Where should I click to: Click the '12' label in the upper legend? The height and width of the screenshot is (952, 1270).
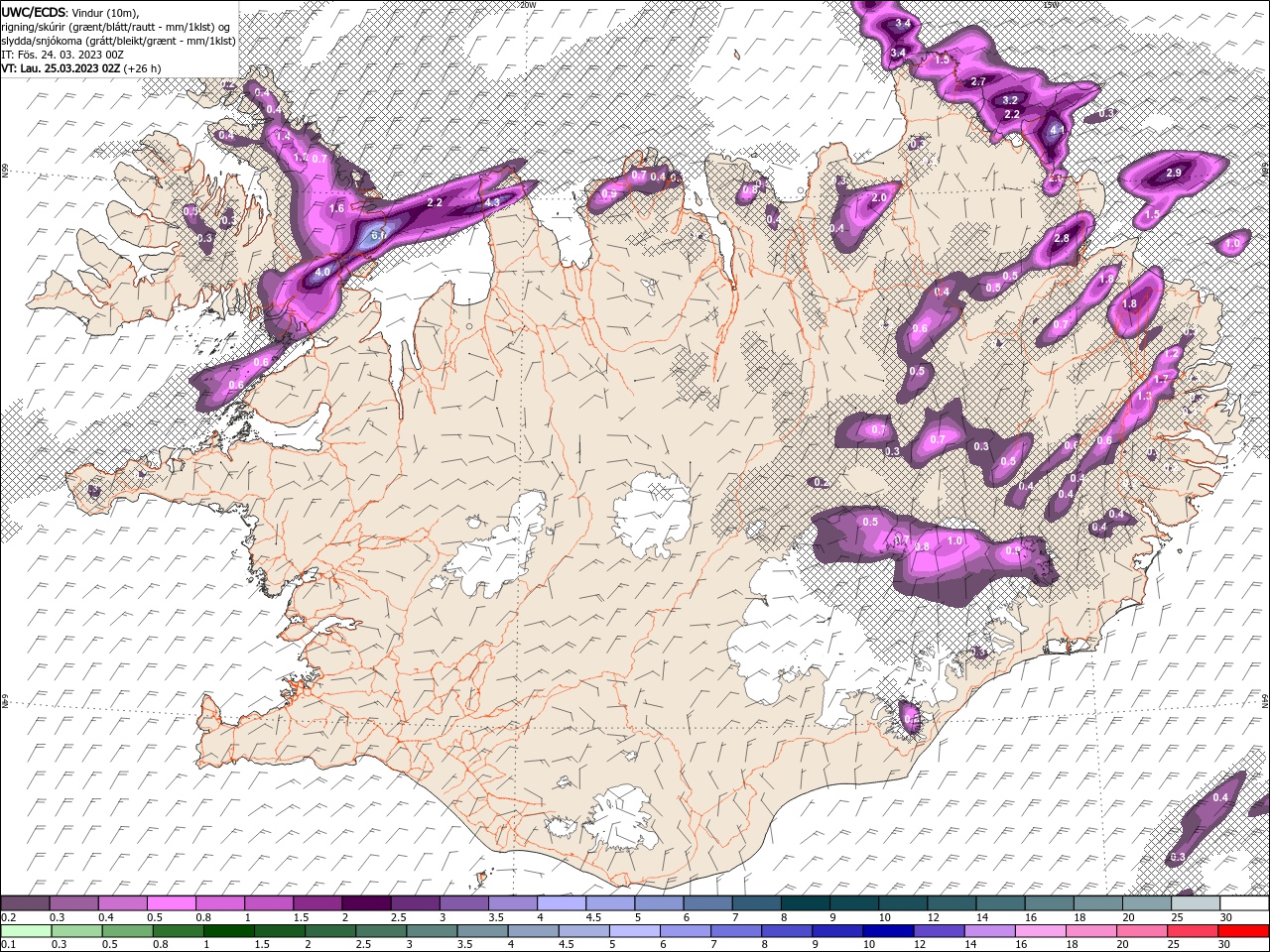(933, 917)
